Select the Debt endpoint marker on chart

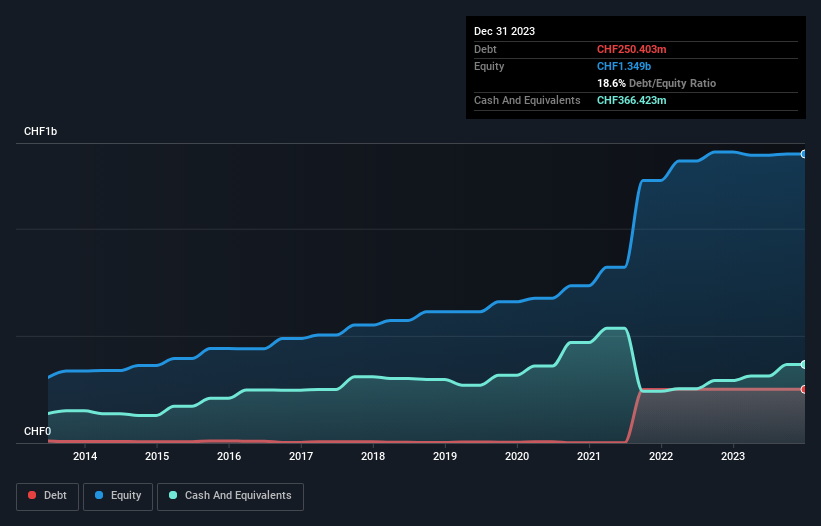(x=804, y=389)
